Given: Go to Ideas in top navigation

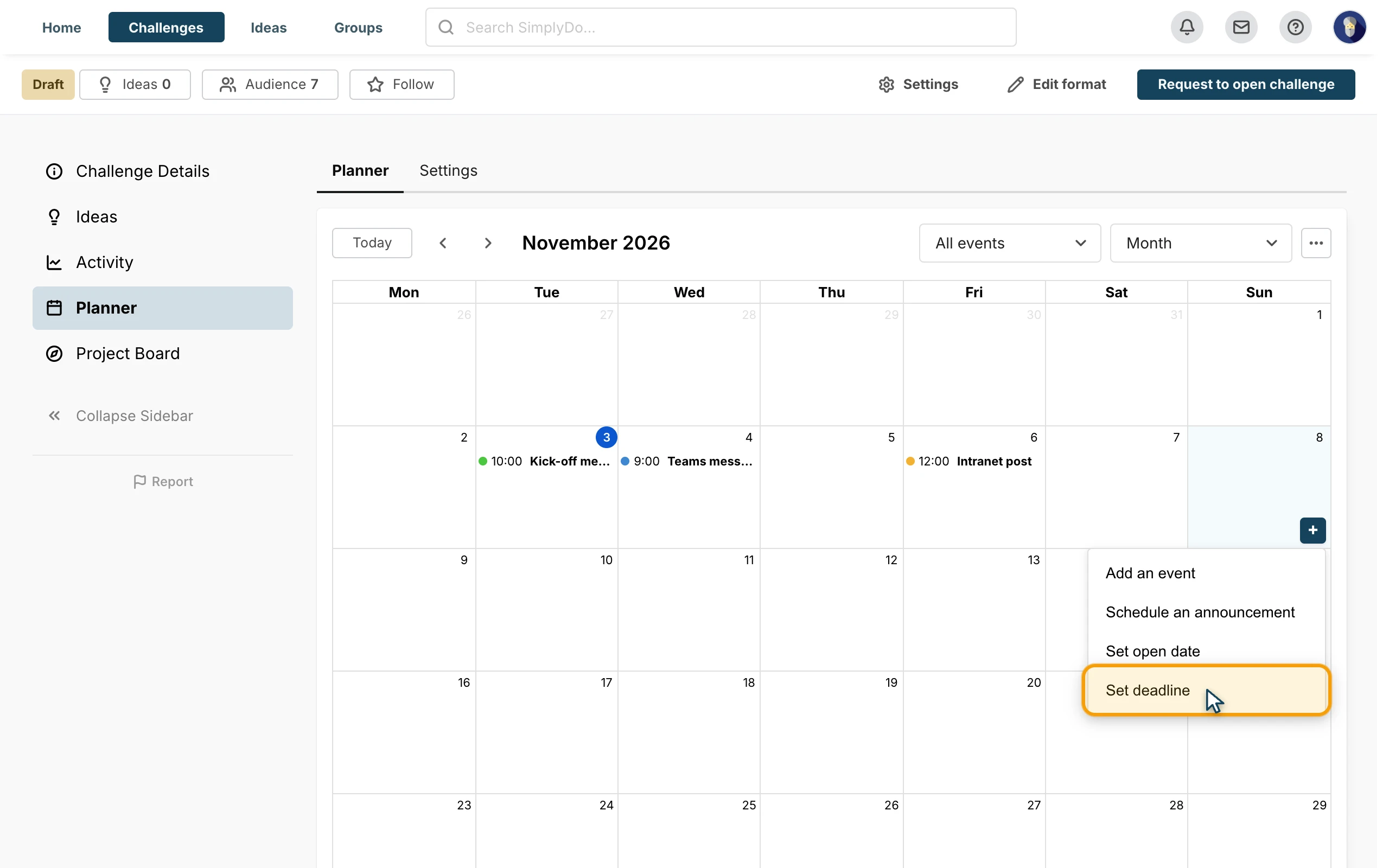Looking at the screenshot, I should tap(269, 27).
